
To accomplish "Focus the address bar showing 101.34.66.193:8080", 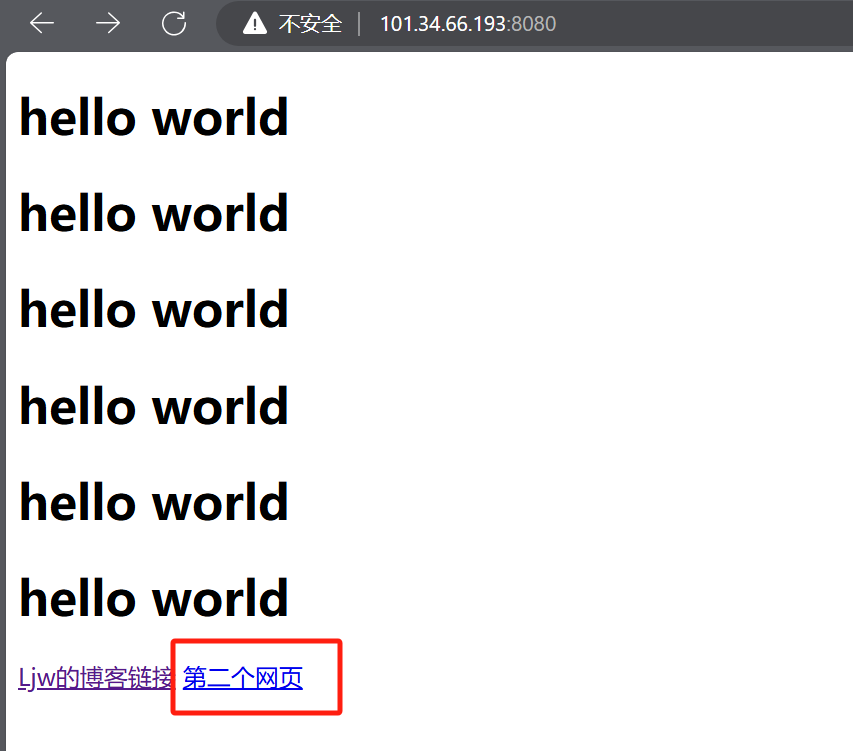I will click(x=468, y=24).
